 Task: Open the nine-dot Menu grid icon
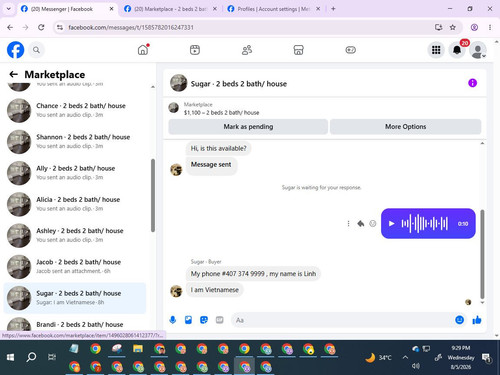point(436,50)
